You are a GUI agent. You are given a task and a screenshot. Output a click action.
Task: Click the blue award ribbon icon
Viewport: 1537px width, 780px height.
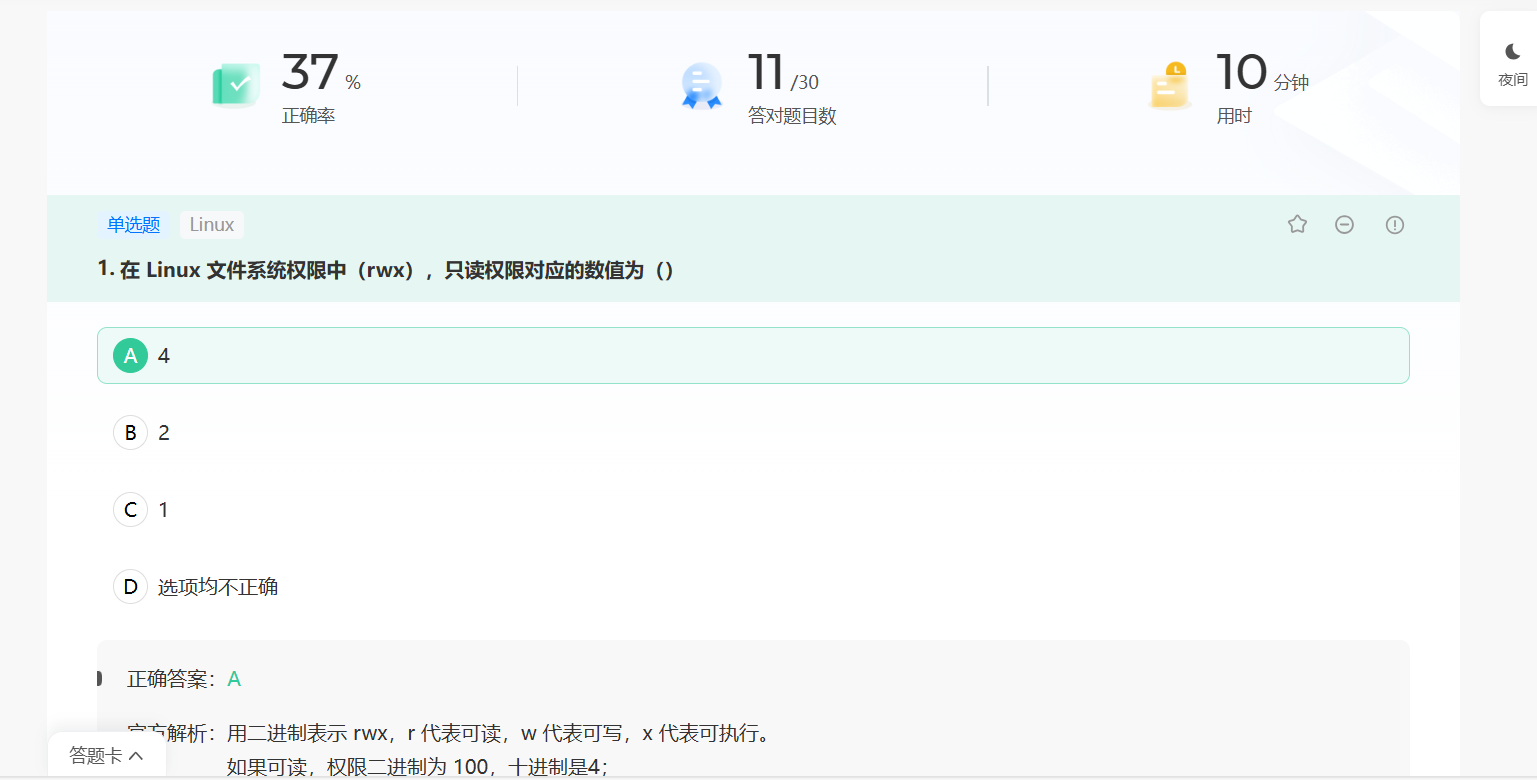(x=702, y=86)
